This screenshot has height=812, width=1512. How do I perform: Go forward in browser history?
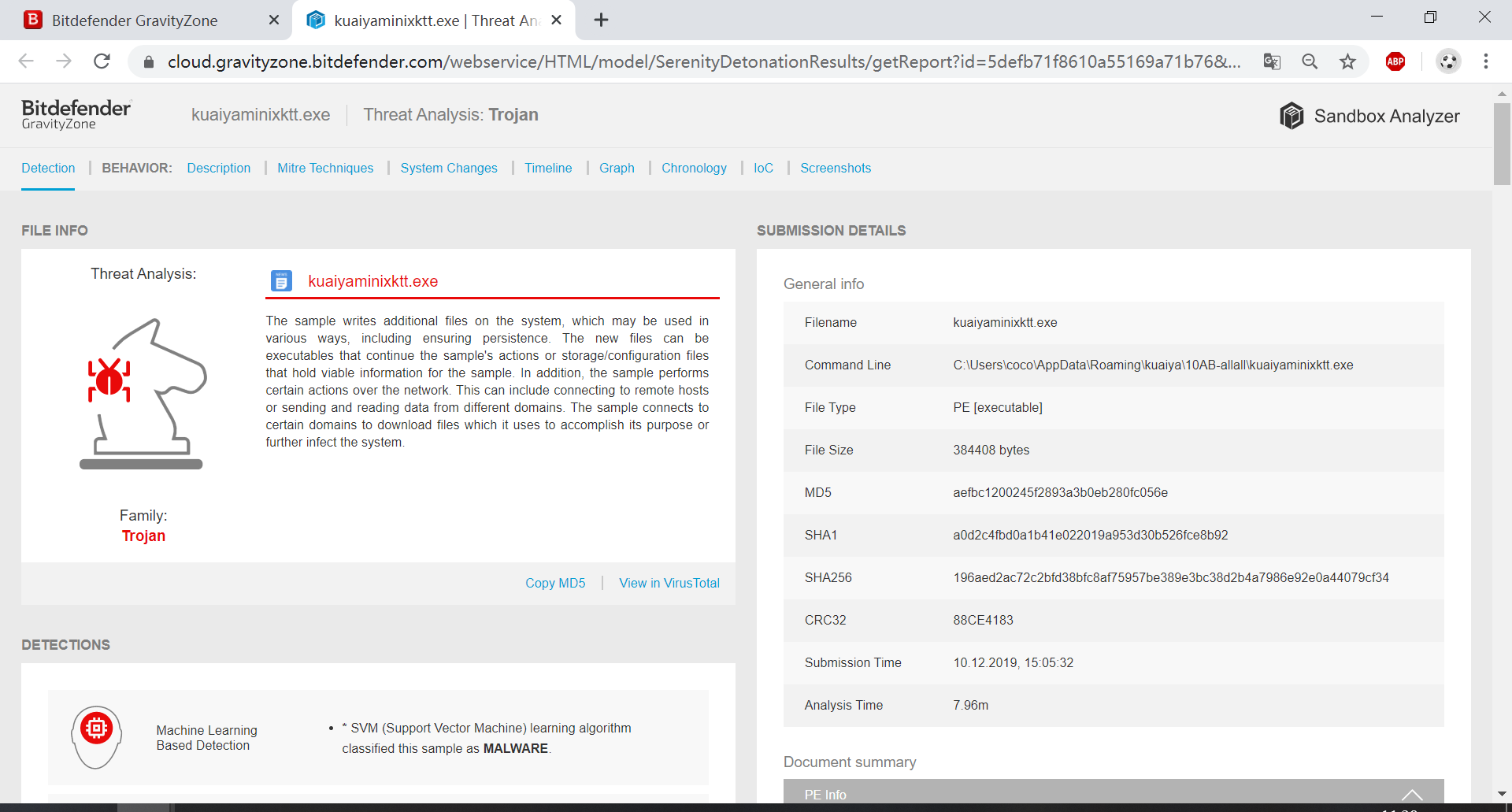coord(64,61)
